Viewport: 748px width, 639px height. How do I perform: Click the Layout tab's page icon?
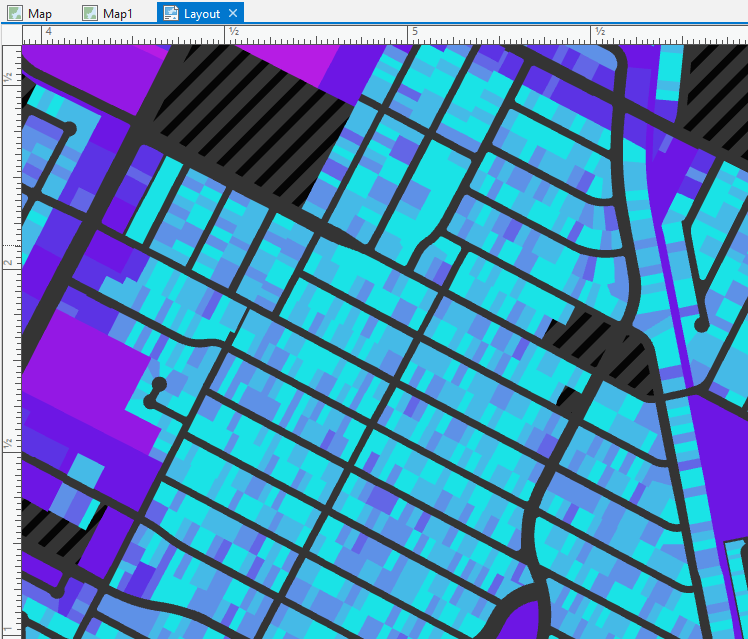tap(171, 13)
